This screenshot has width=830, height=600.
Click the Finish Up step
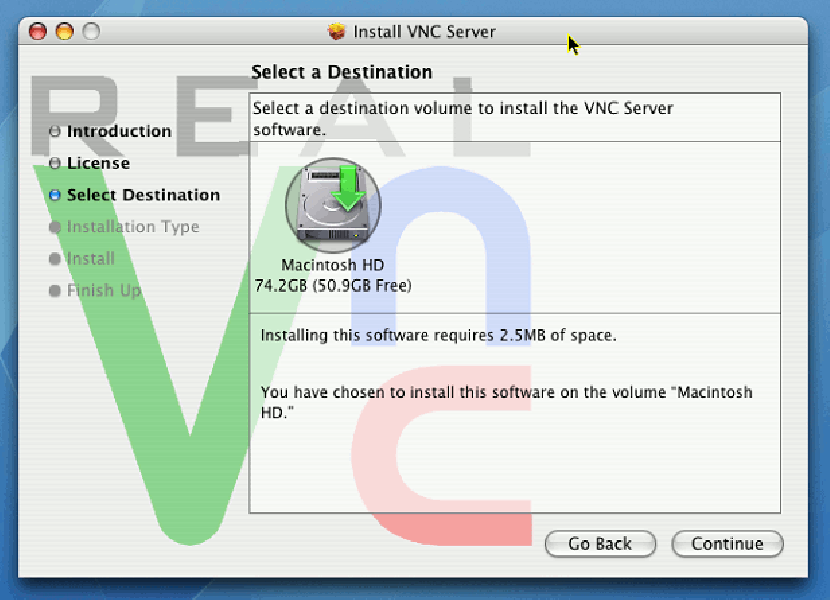click(104, 290)
